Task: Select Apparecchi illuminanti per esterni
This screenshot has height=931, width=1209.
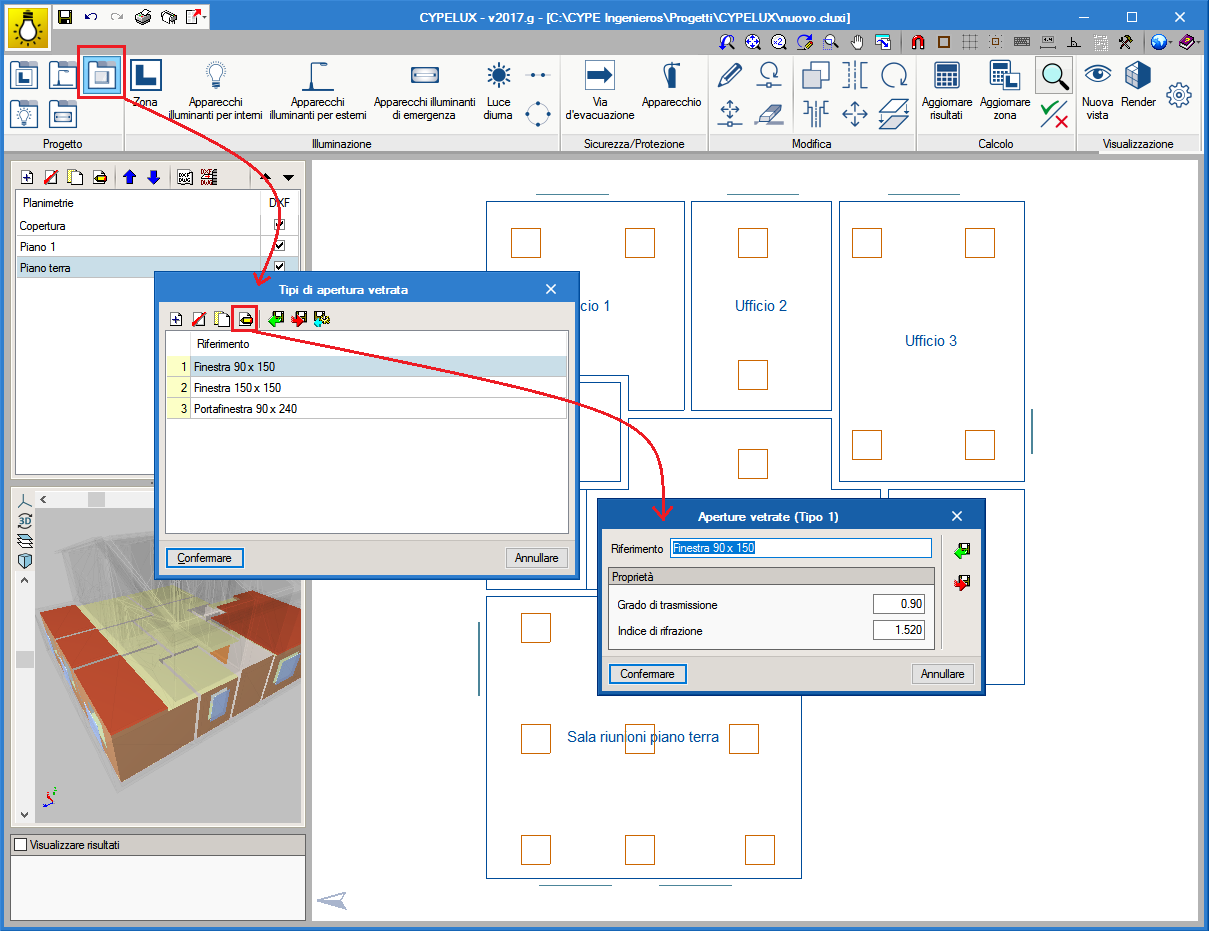Action: [x=318, y=90]
